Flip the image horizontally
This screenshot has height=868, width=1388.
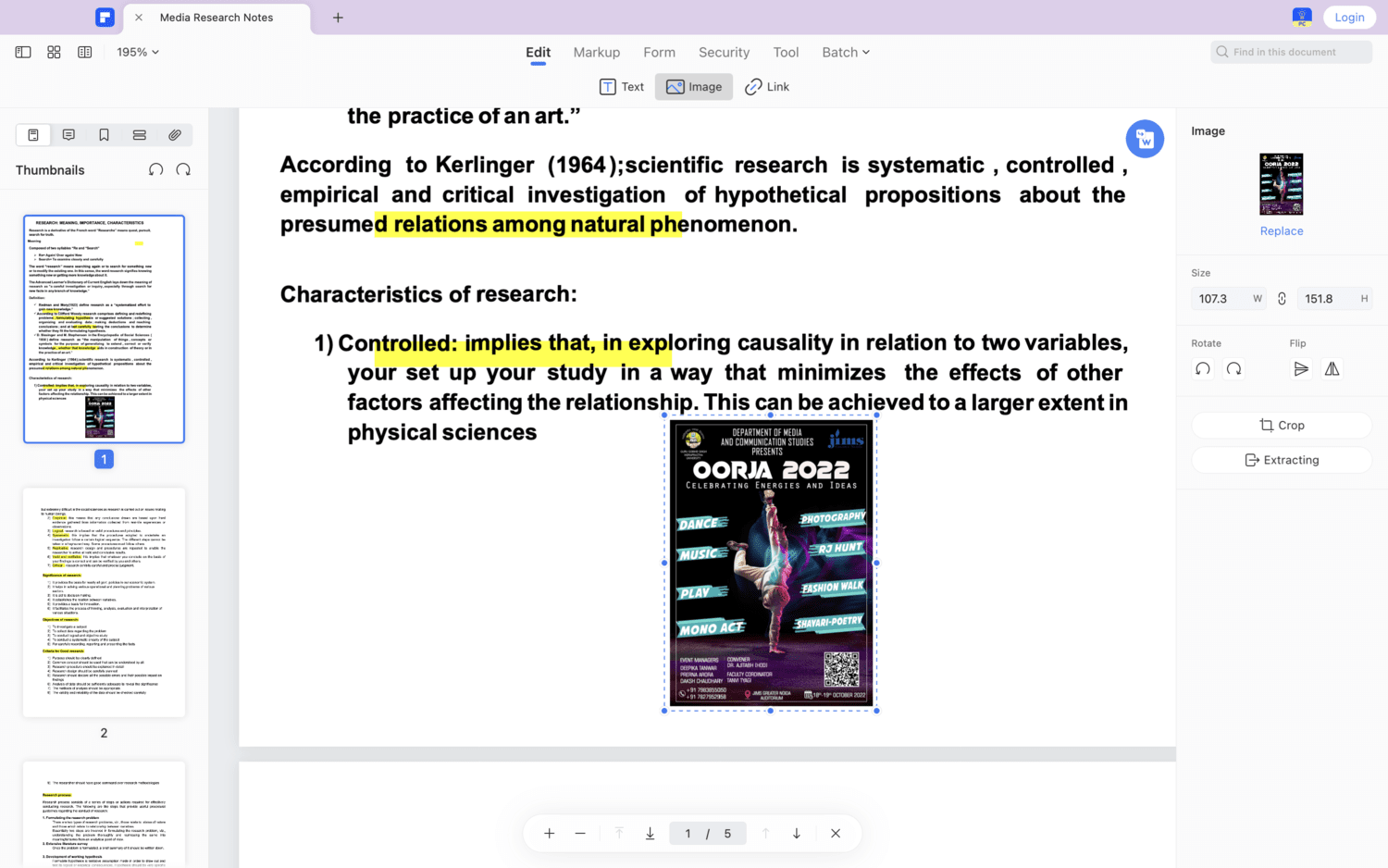pyautogui.click(x=1332, y=369)
